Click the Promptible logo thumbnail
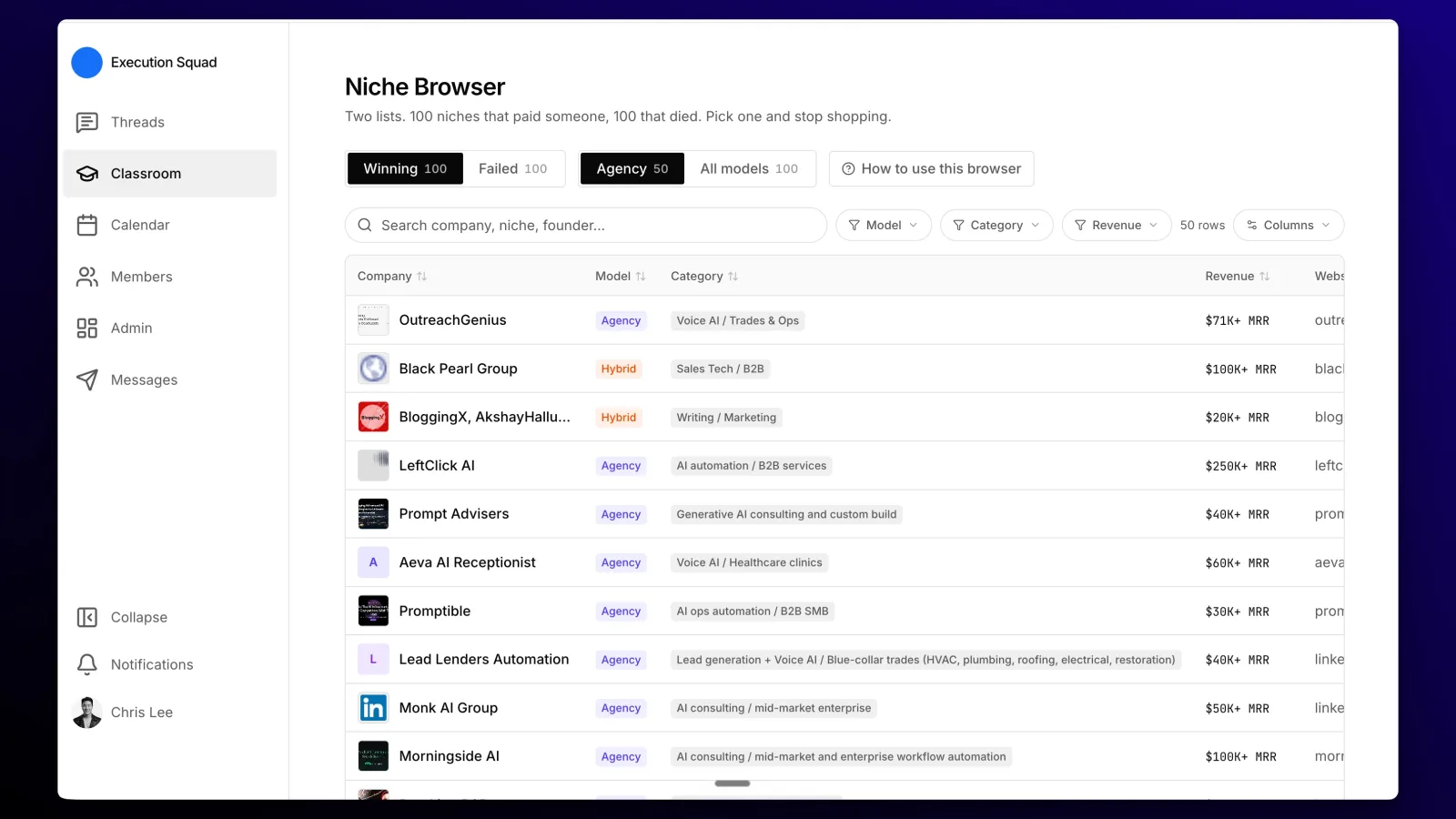Image resolution: width=1456 pixels, height=819 pixels. point(373,611)
